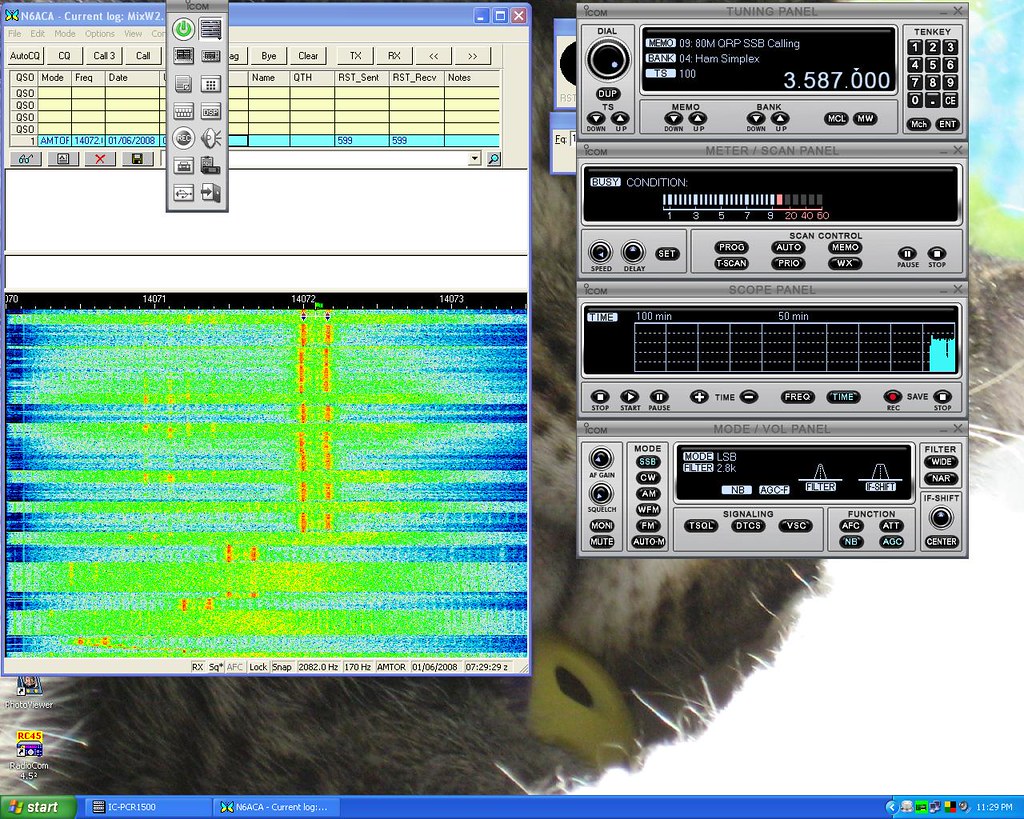Open the PhotoViewer desktop shortcut
This screenshot has width=1024, height=819.
tap(29, 692)
